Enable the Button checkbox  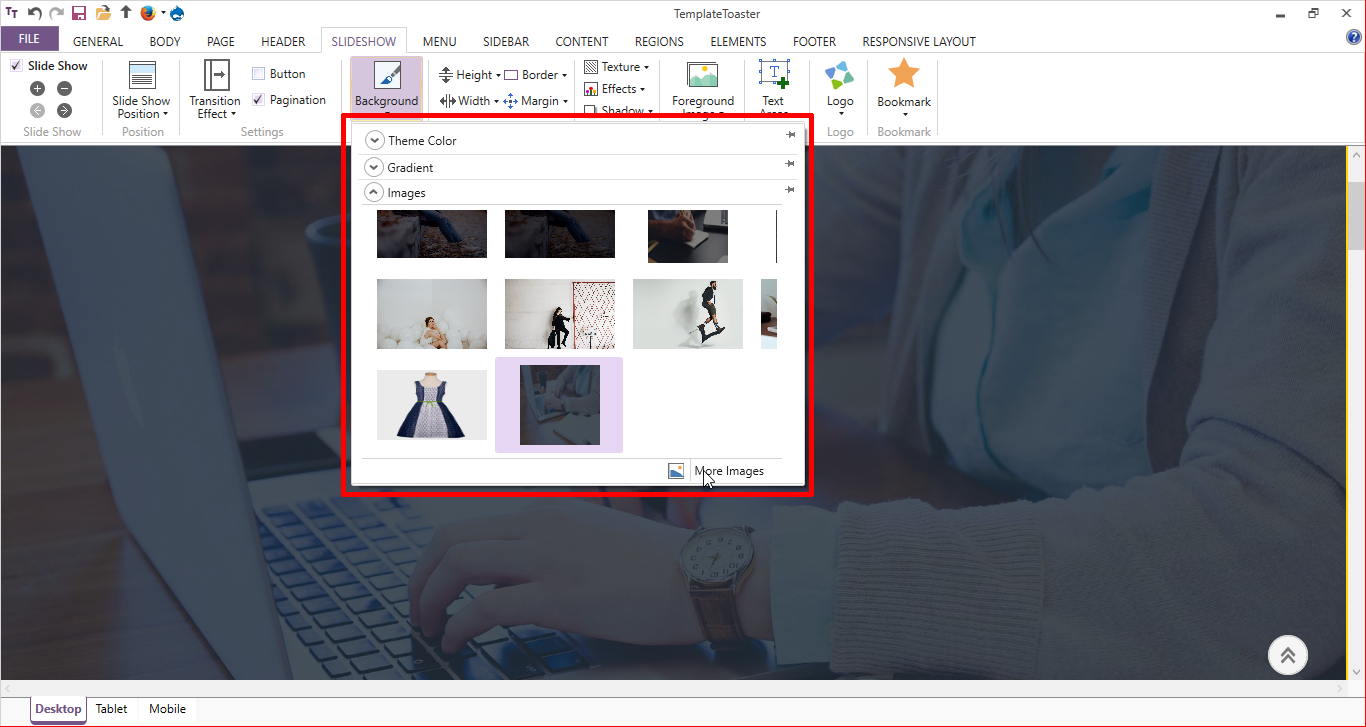(259, 74)
